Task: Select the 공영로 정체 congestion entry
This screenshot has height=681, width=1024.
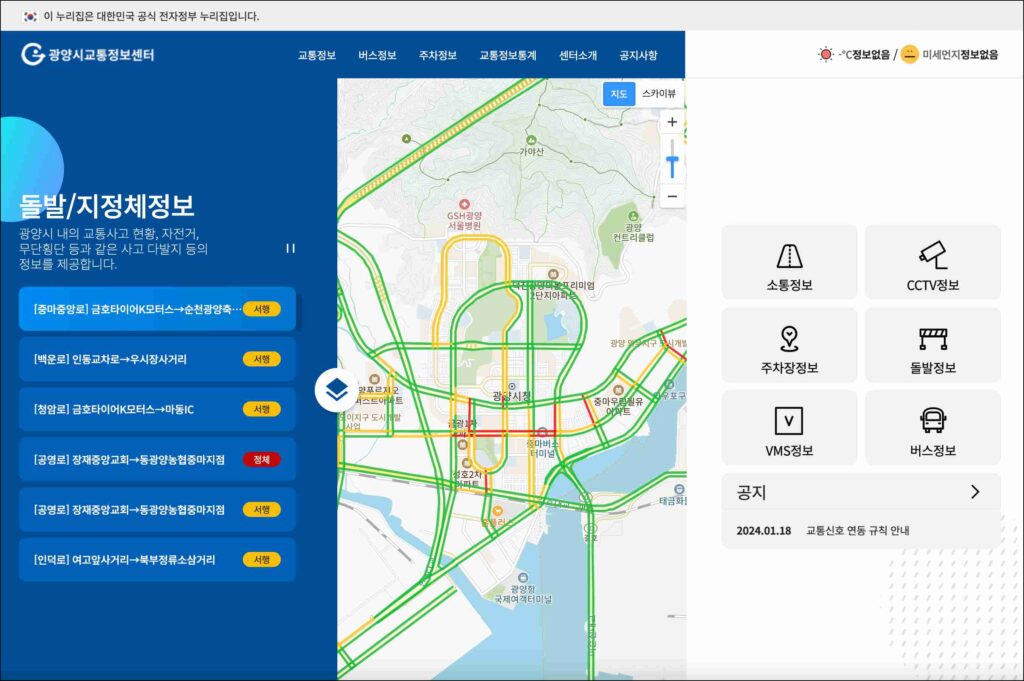Action: pos(157,459)
